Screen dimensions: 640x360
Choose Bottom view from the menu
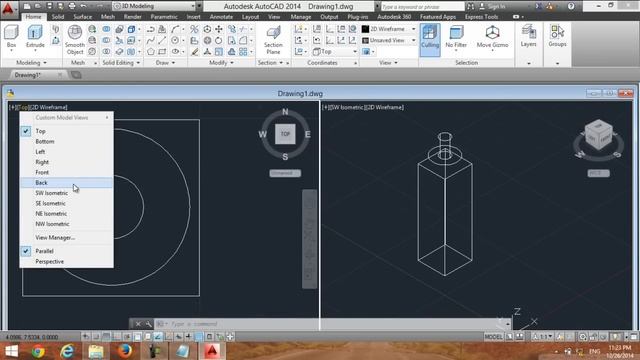[67, 141]
